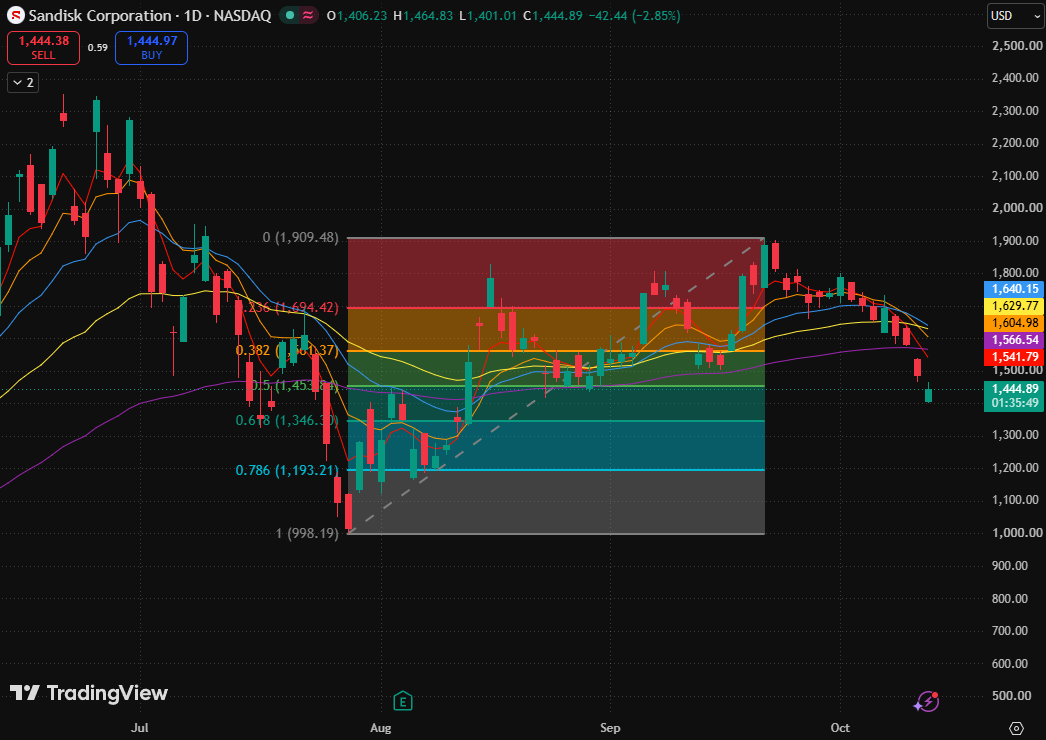Open the USD currency dropdown

[1015, 15]
